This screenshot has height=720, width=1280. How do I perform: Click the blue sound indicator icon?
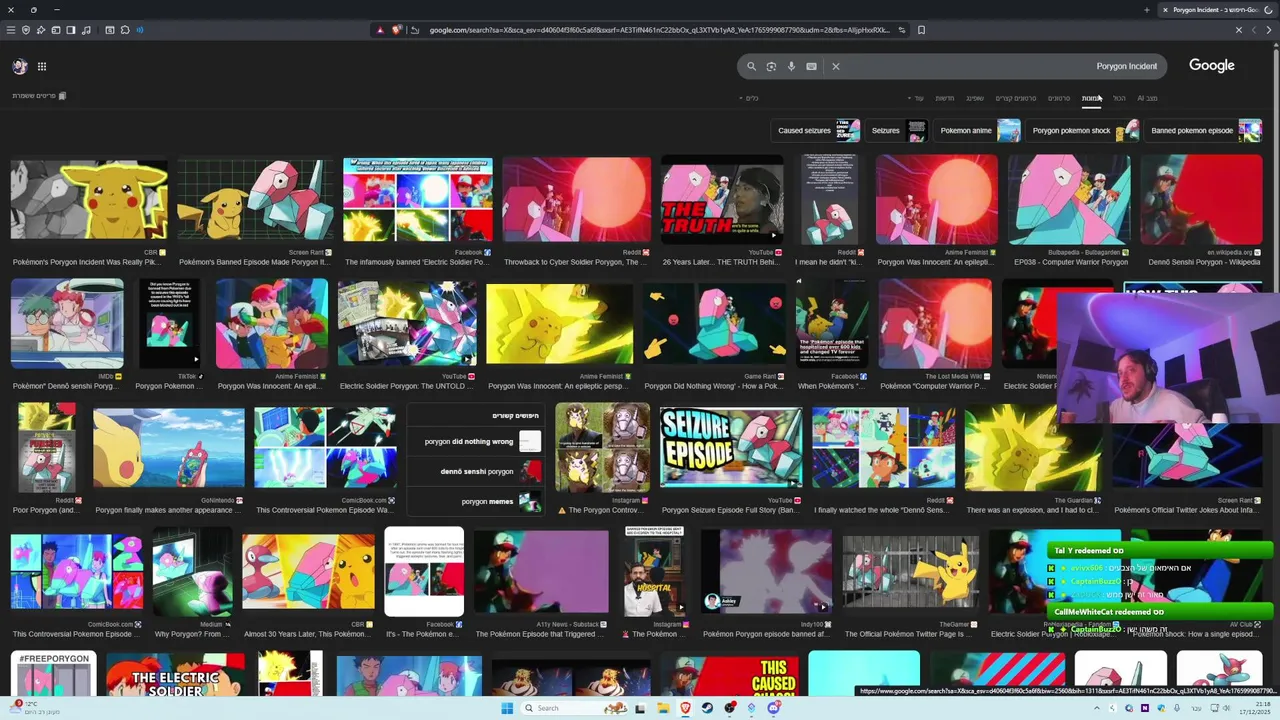click(139, 30)
